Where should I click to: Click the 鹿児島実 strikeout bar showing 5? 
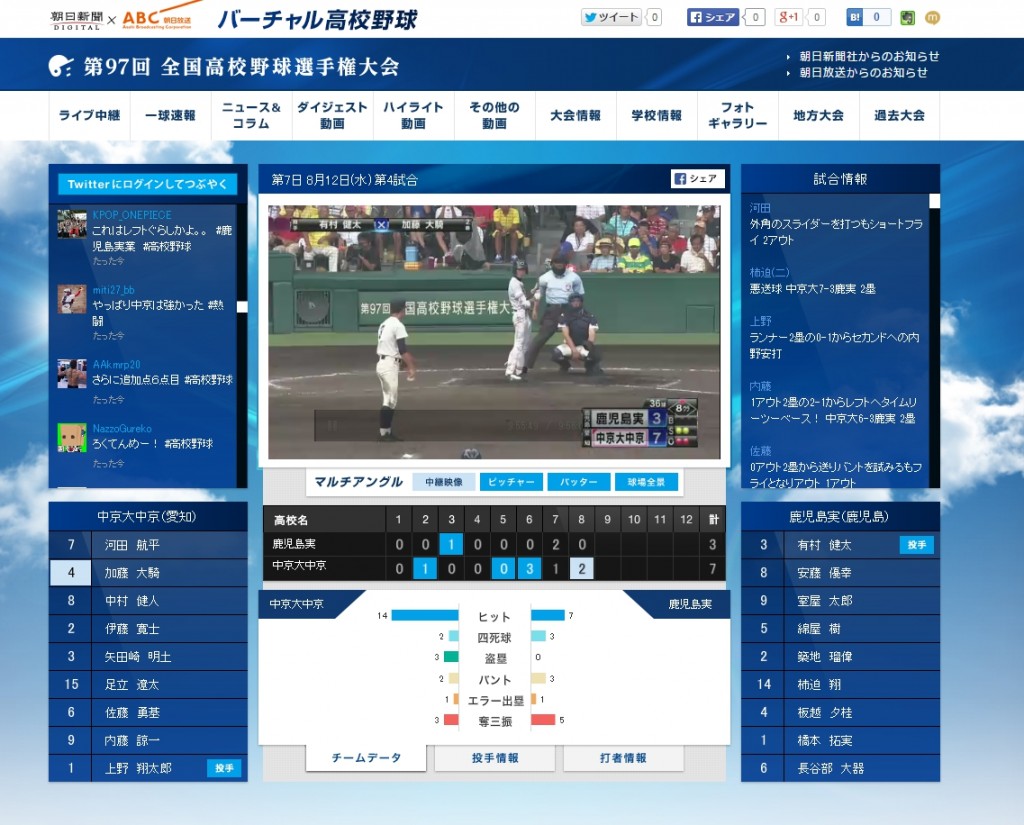click(x=543, y=720)
